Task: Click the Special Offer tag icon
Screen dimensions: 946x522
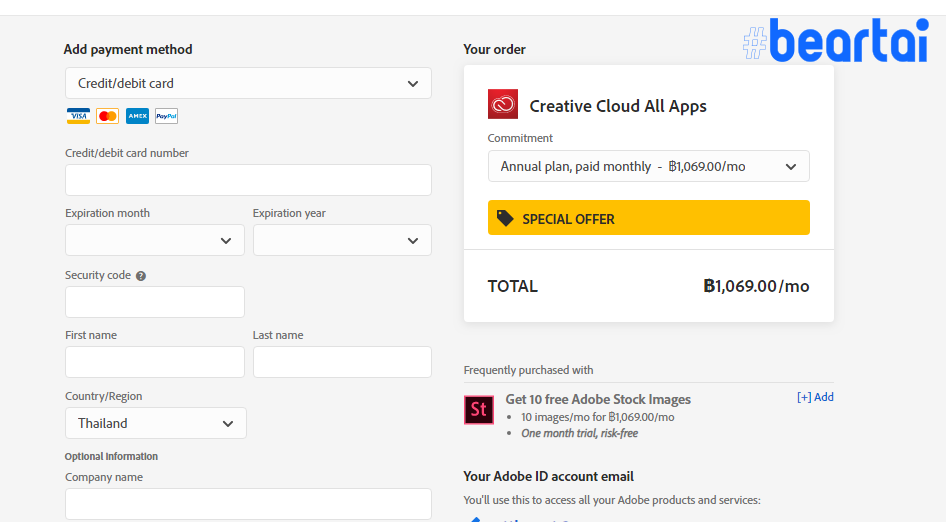Action: pos(505,218)
